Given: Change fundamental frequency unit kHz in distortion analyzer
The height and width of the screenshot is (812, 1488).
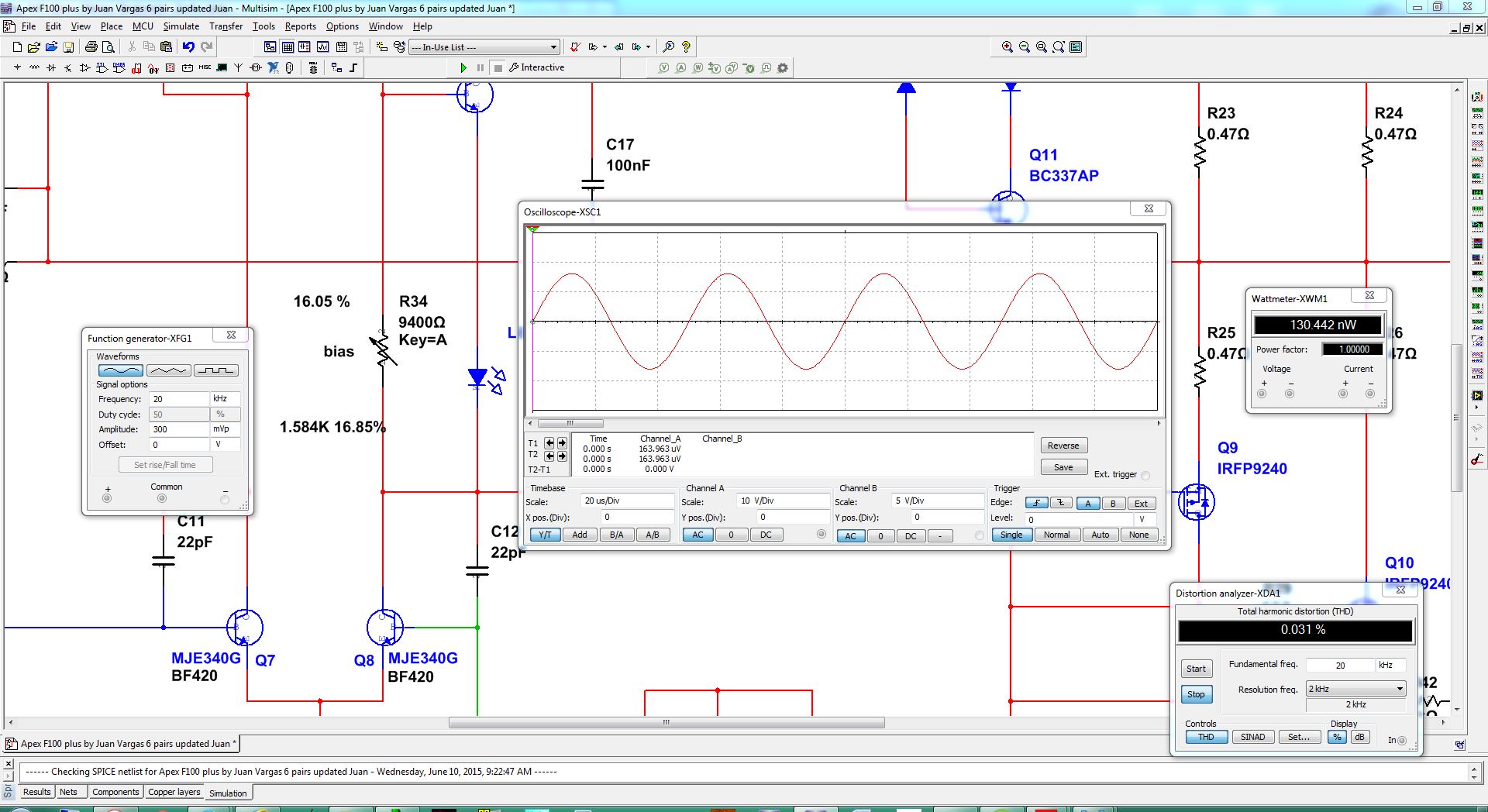Looking at the screenshot, I should pyautogui.click(x=1390, y=665).
